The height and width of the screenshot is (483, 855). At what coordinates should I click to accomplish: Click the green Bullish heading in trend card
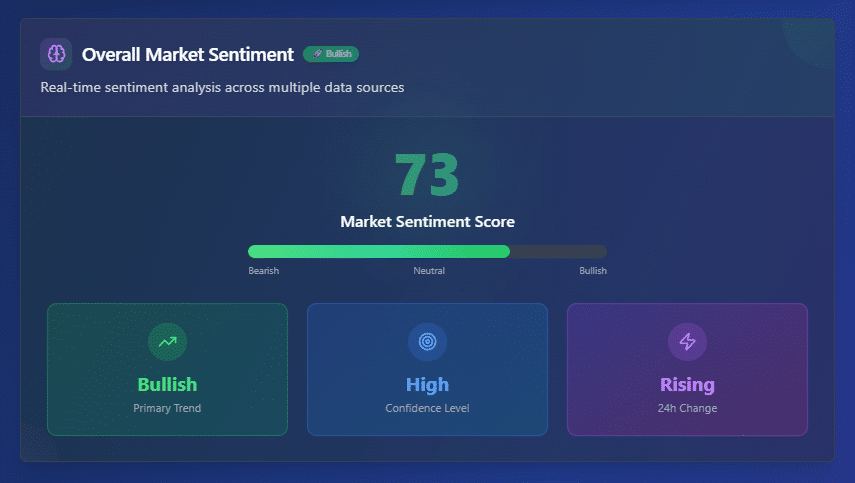click(167, 385)
